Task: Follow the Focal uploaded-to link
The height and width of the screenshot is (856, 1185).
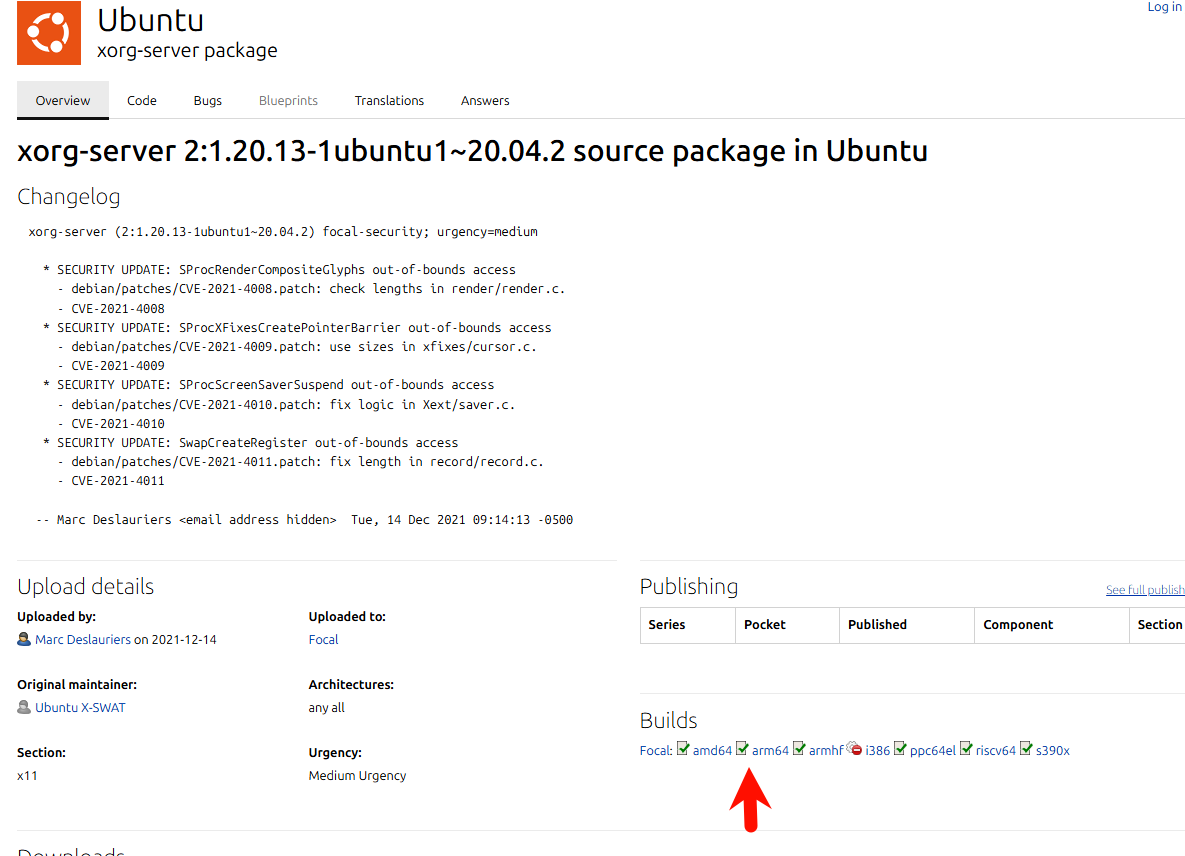Action: pyautogui.click(x=323, y=639)
